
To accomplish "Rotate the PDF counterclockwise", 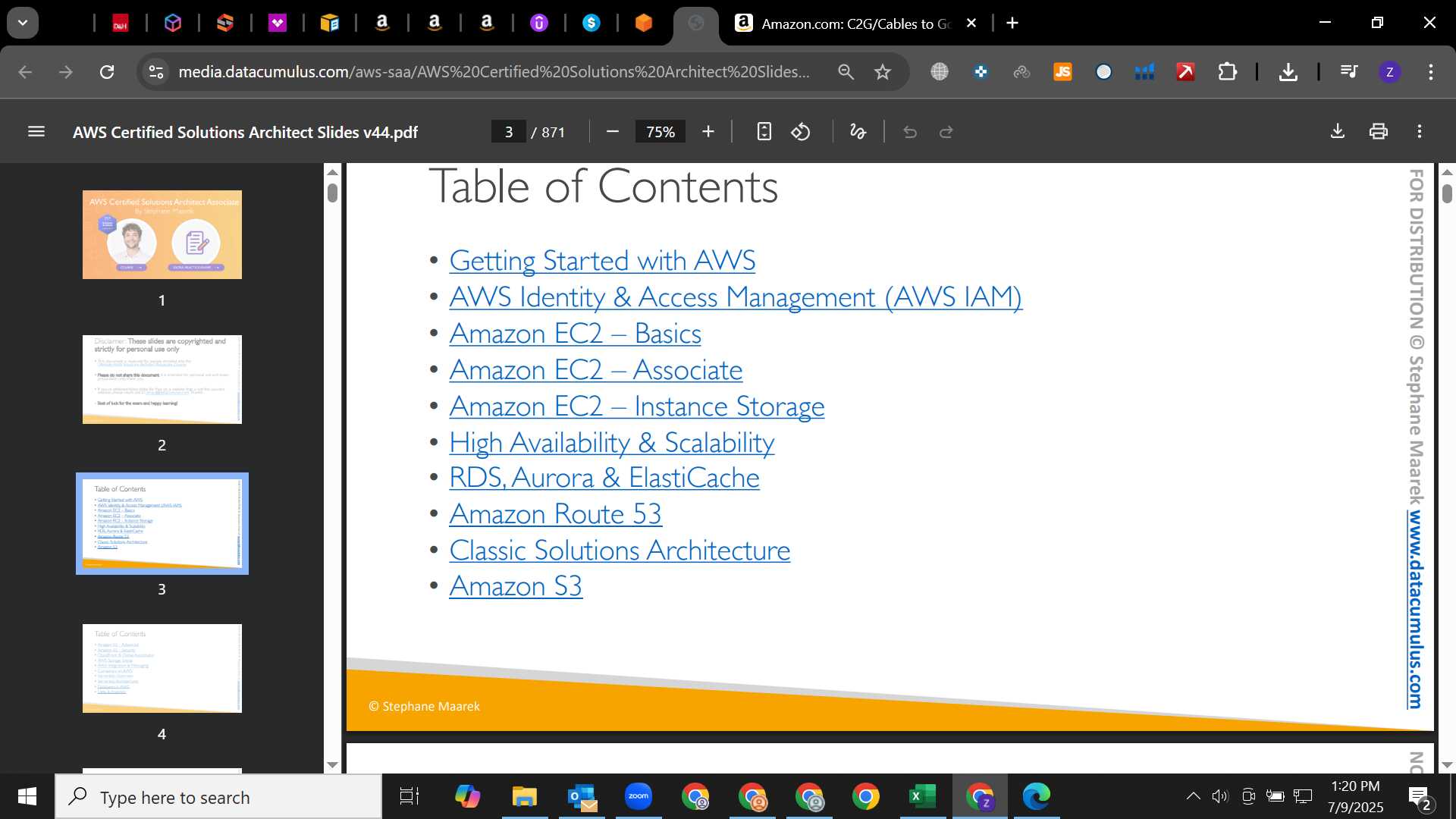I will pyautogui.click(x=801, y=132).
